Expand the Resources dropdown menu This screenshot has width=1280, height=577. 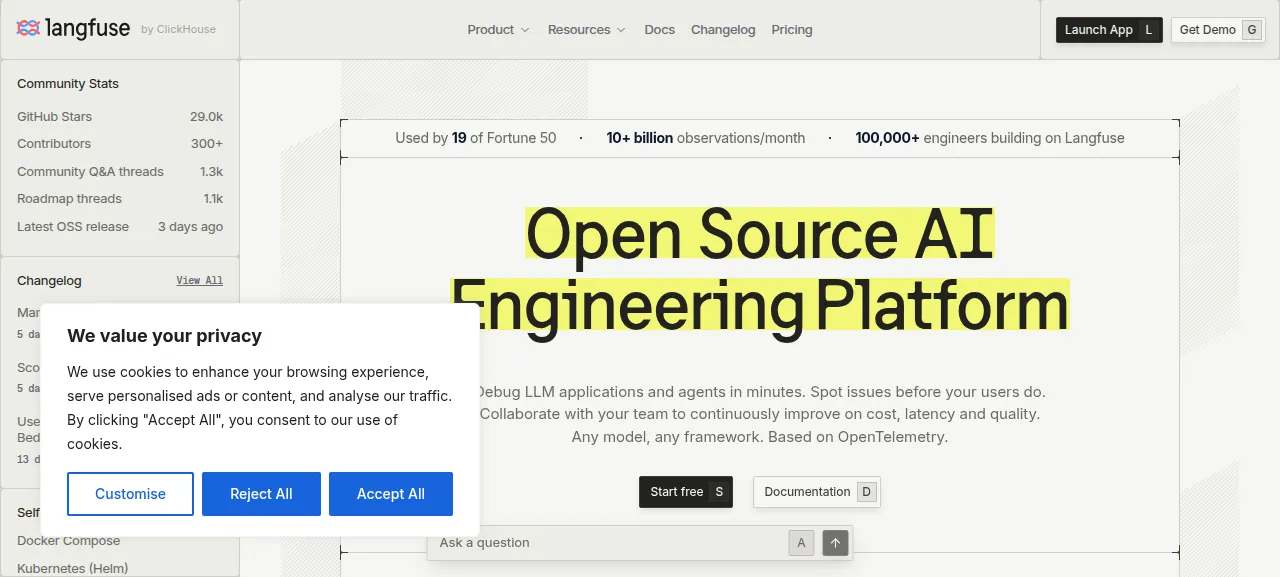click(x=586, y=30)
